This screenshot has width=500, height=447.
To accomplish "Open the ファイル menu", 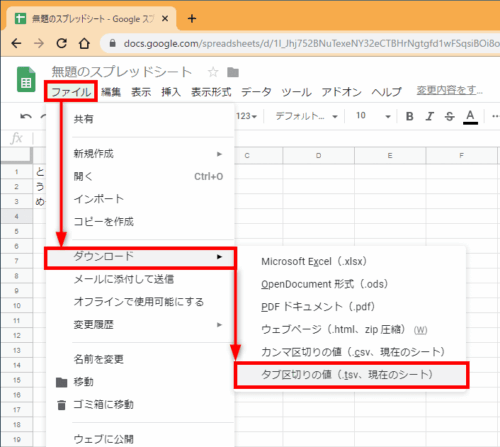I will (71, 91).
